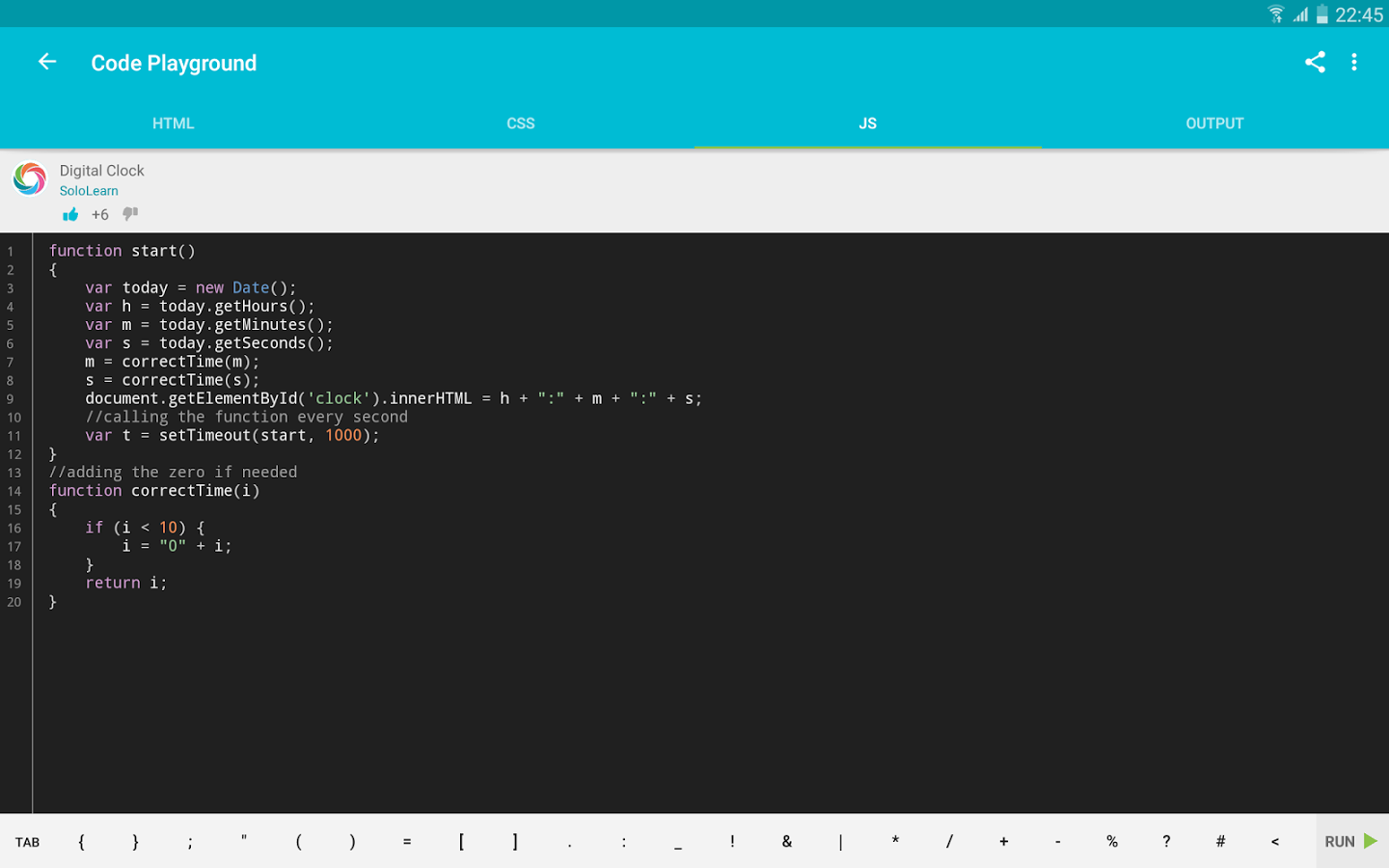The image size is (1389, 868).
Task: Downvote Digital Clock with thumbs down
Action: tap(130, 214)
